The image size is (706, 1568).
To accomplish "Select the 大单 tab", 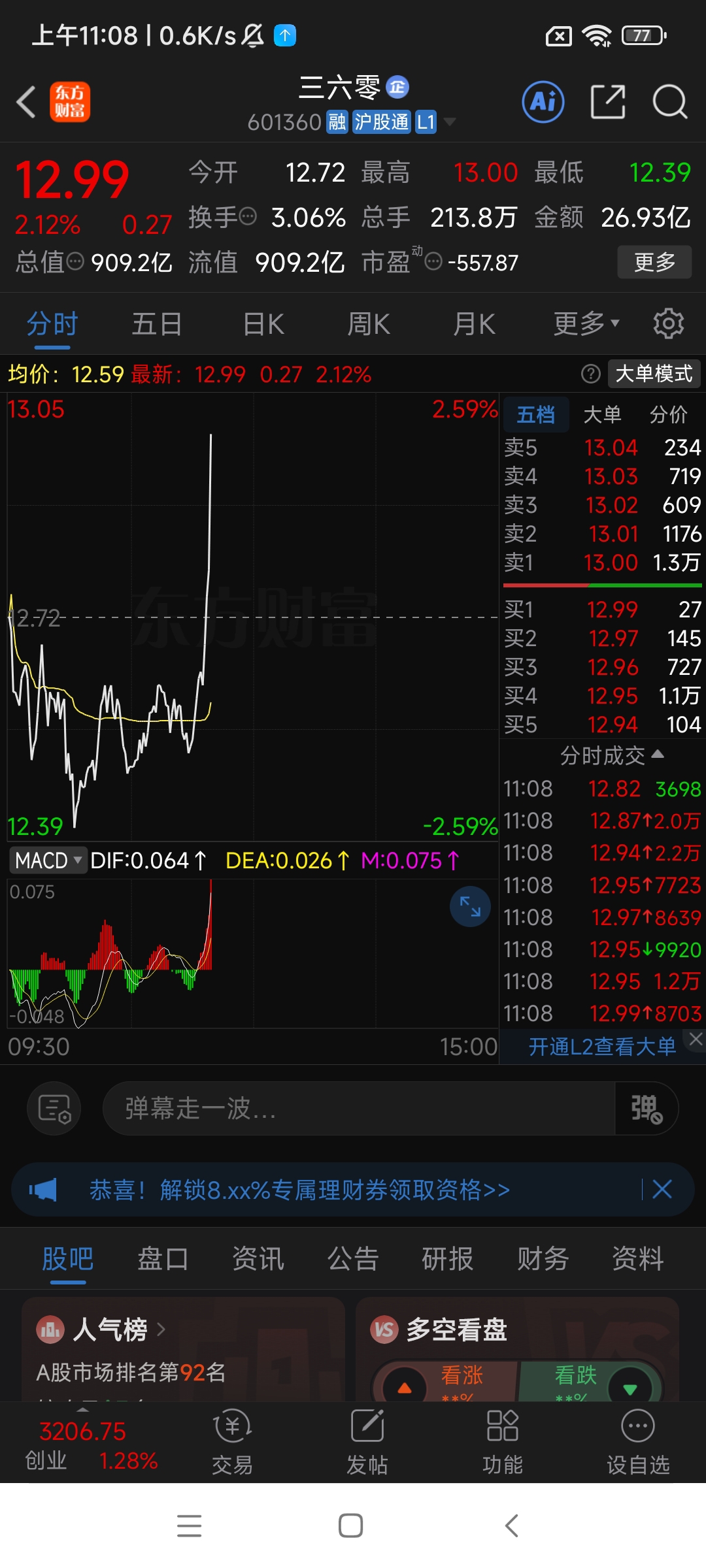I will pos(602,414).
